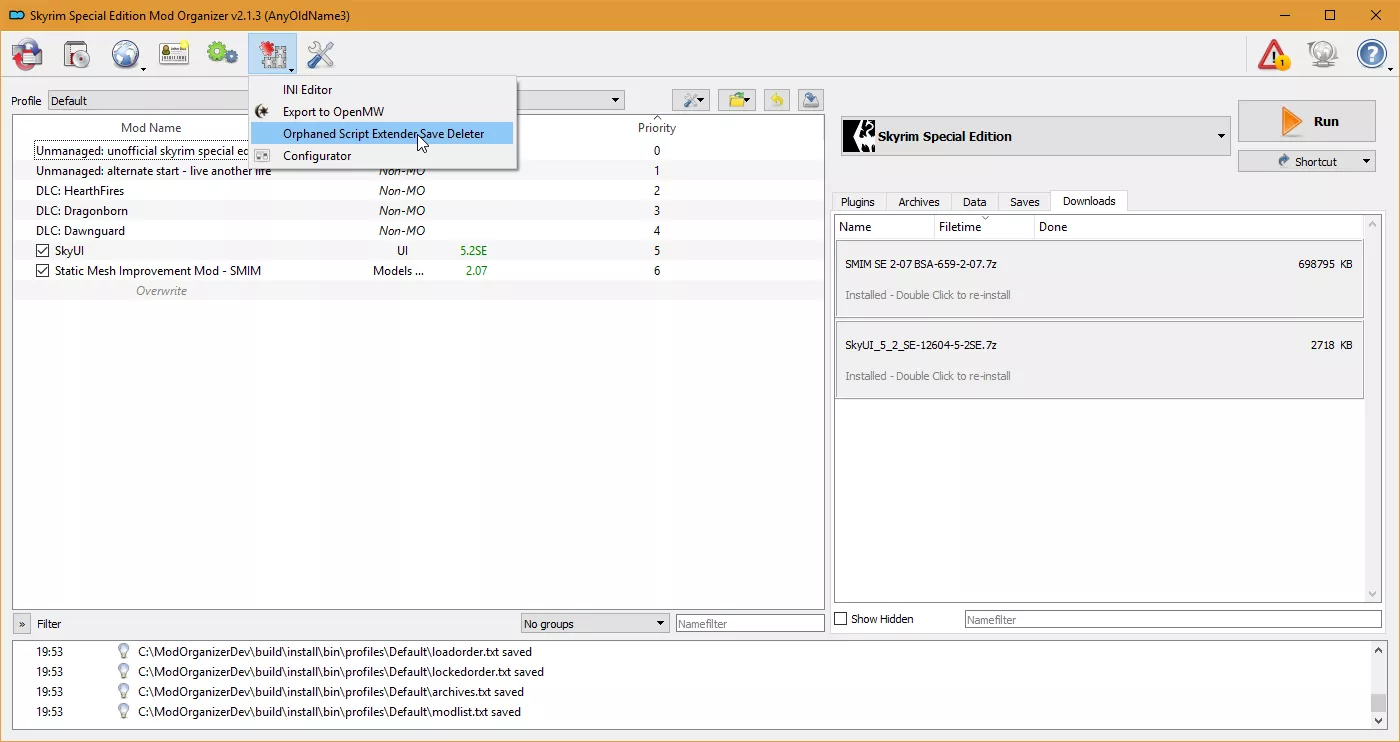Click the mod list Namefilter input field
This screenshot has width=1400, height=742.
coord(750,624)
